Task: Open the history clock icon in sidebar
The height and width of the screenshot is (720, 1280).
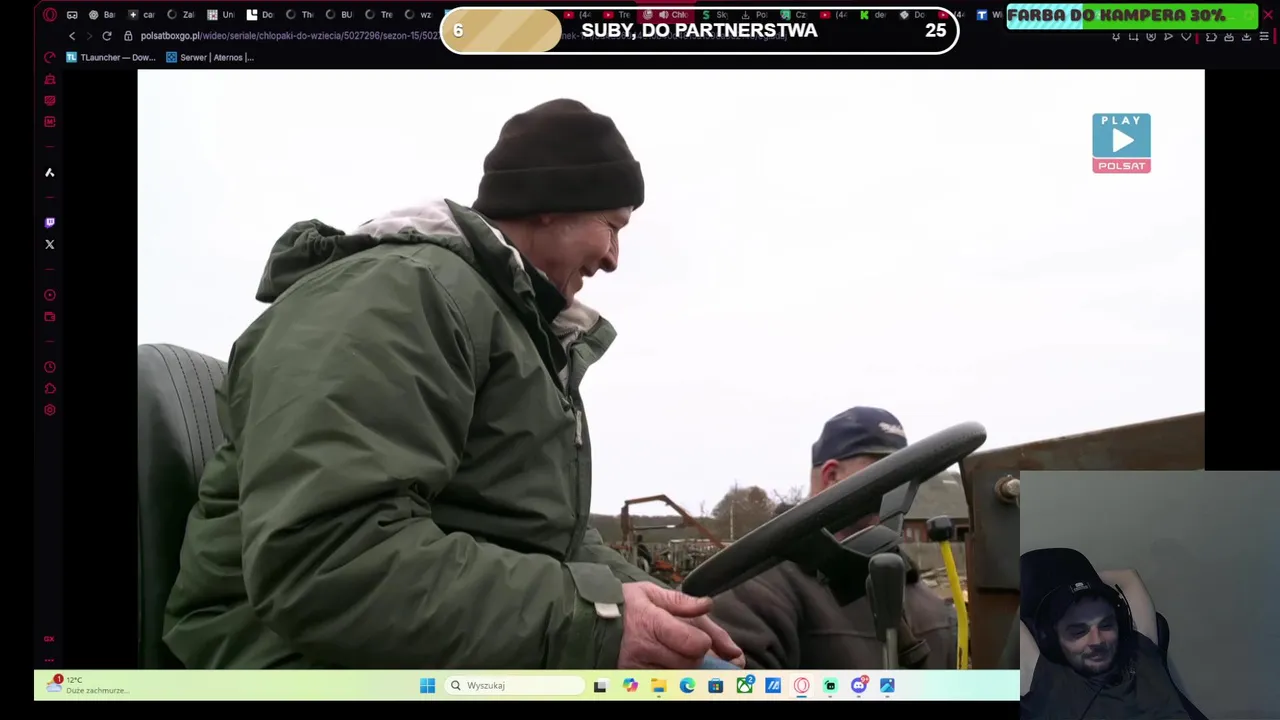Action: point(49,366)
